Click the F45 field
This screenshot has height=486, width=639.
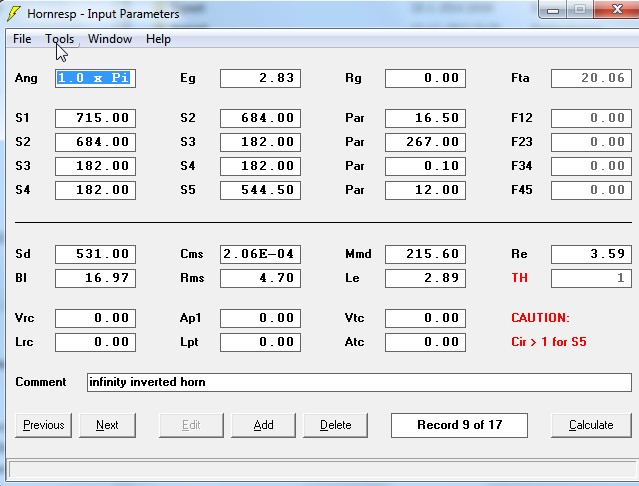591,190
